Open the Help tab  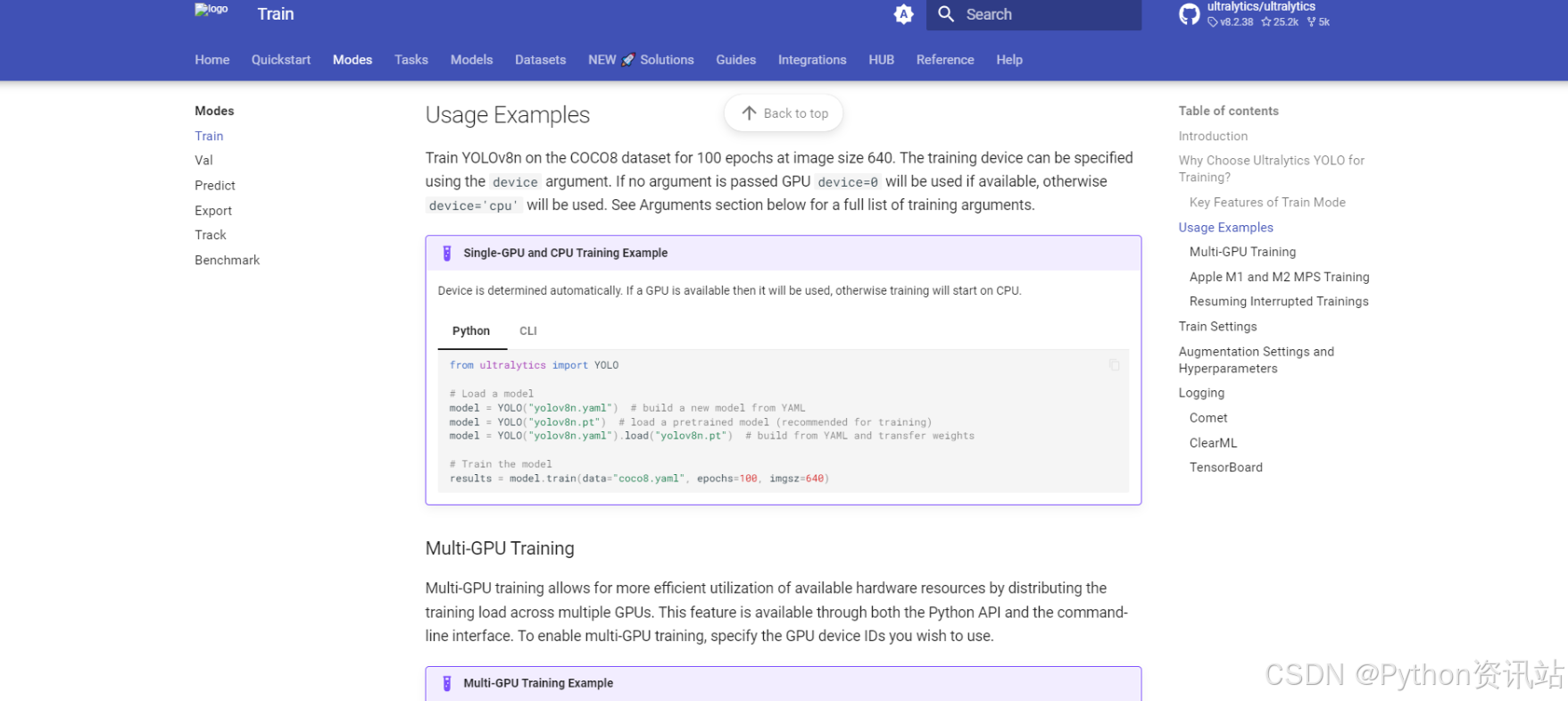click(x=1009, y=60)
